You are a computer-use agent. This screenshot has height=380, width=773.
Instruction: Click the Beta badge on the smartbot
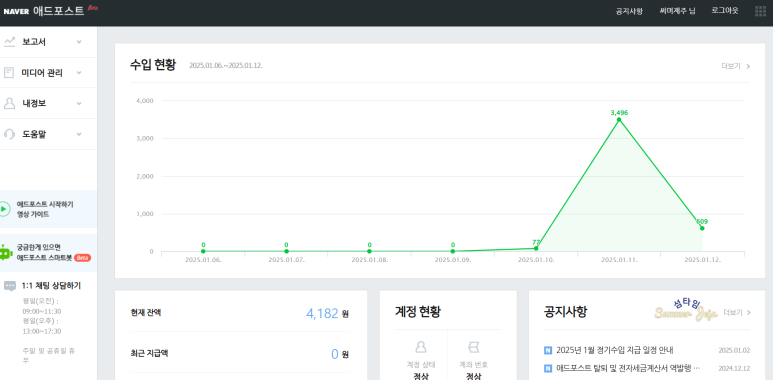[82, 258]
